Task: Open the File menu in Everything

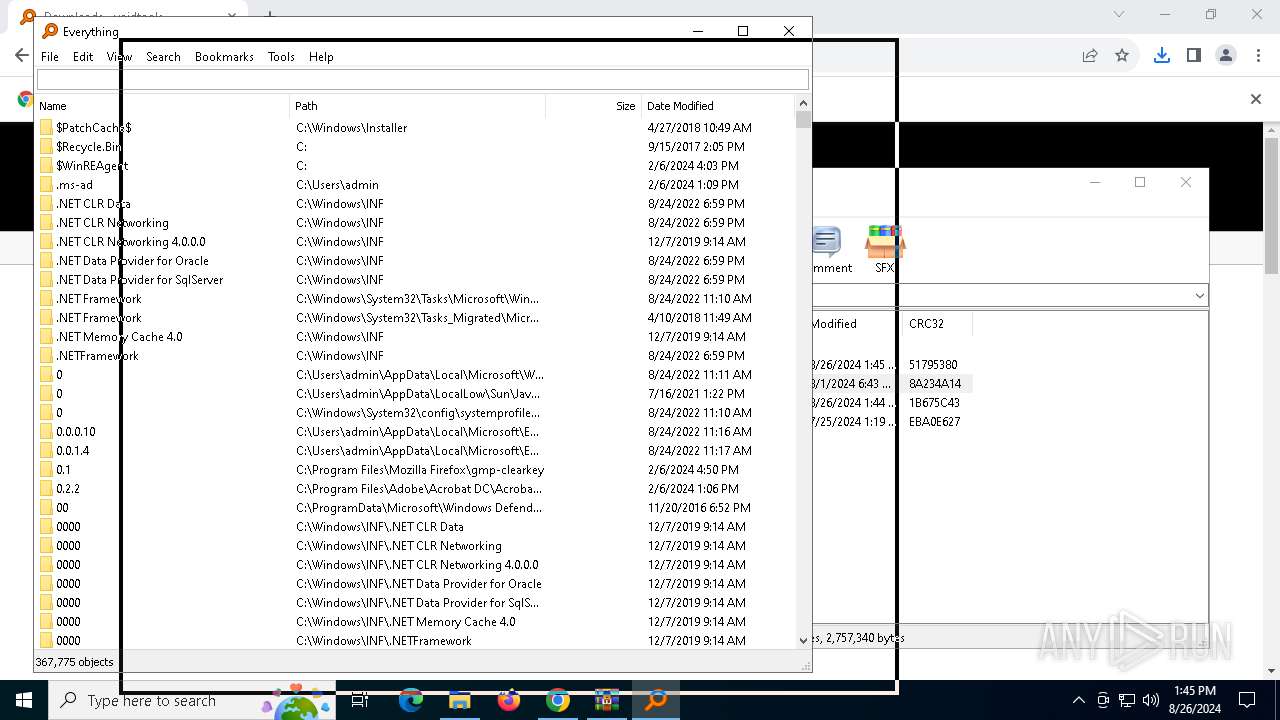Action: [x=49, y=57]
